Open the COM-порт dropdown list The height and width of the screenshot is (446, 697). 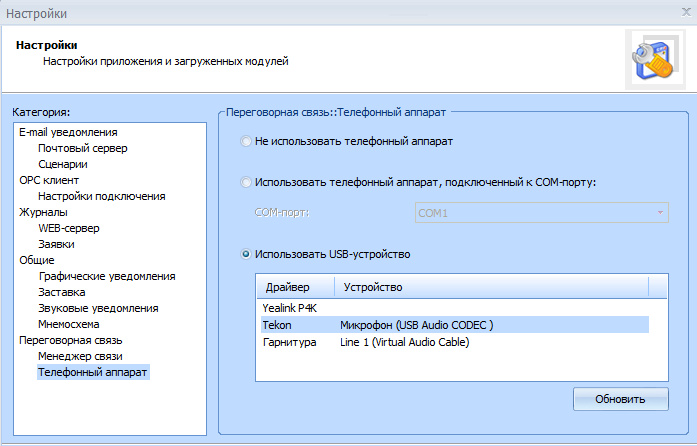(x=660, y=212)
